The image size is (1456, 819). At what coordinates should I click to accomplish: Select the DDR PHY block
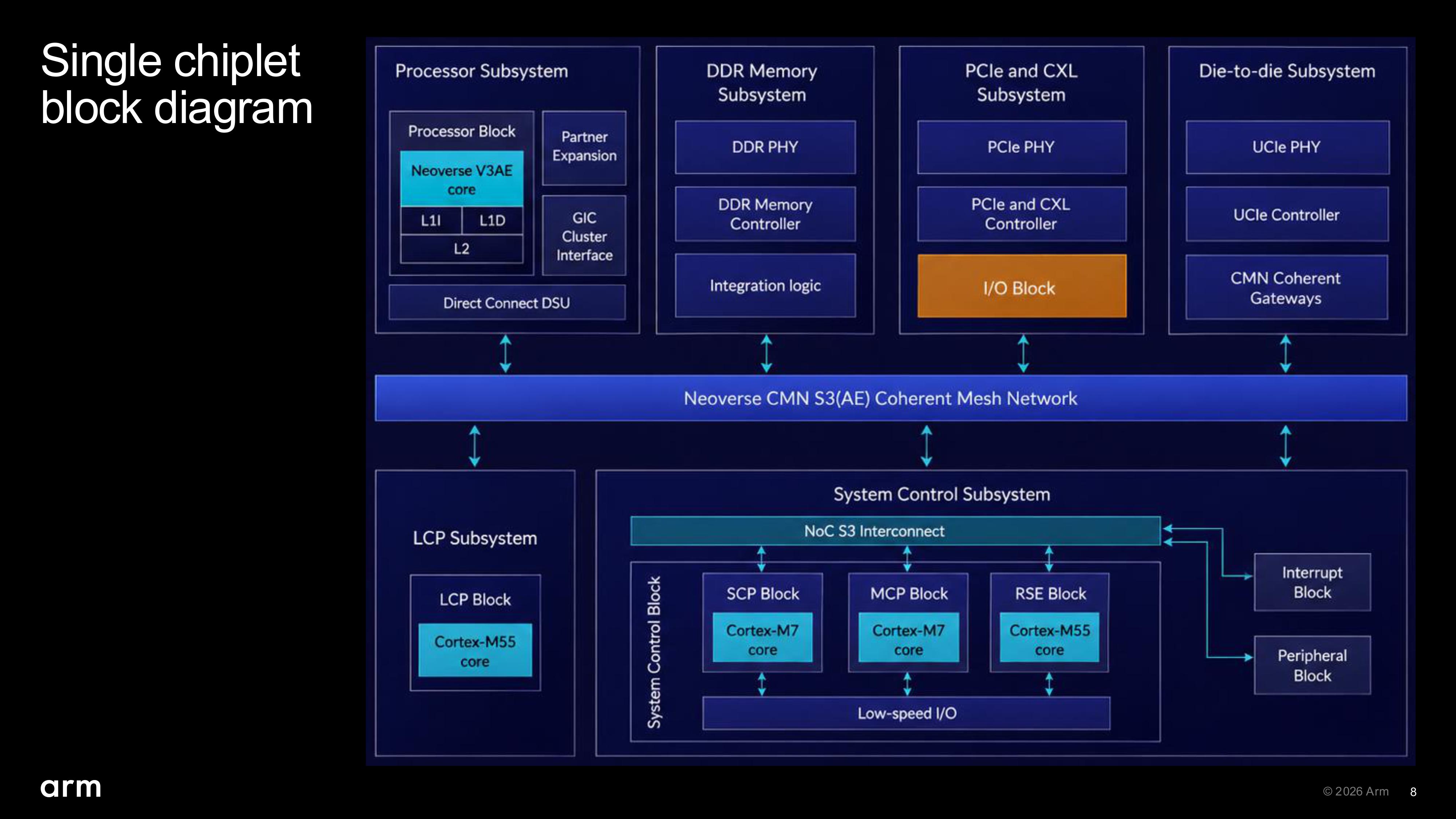pyautogui.click(x=765, y=147)
